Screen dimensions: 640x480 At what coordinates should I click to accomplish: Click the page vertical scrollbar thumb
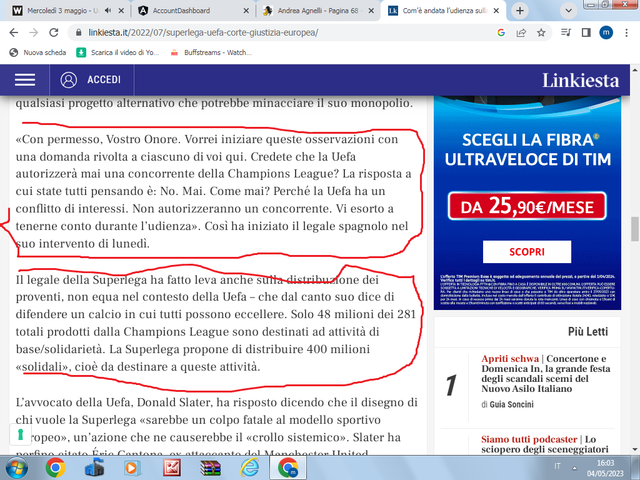[635, 229]
